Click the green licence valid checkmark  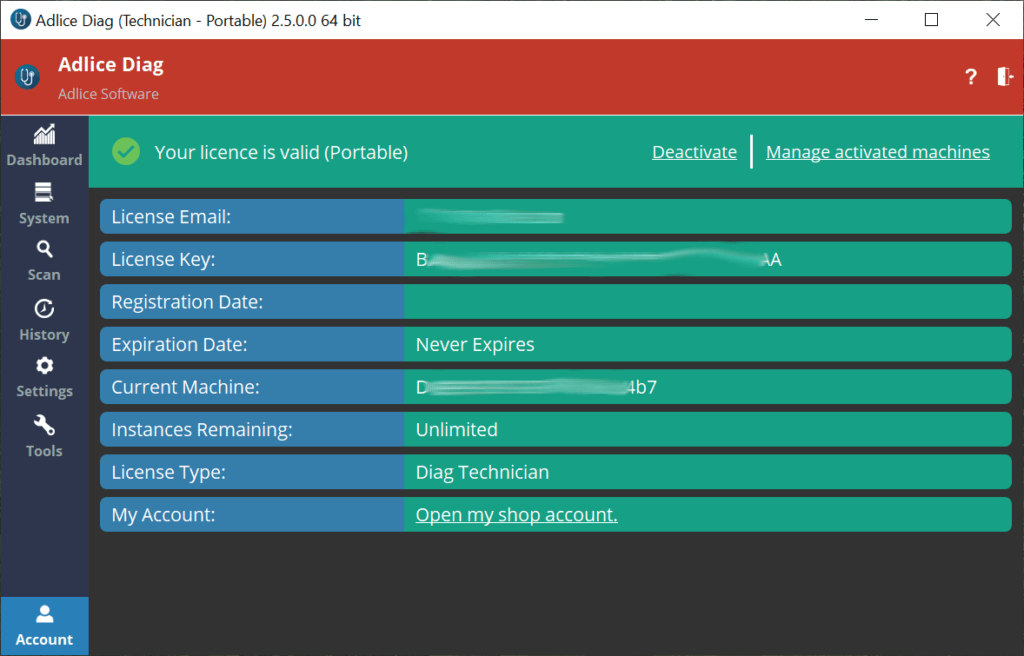126,152
